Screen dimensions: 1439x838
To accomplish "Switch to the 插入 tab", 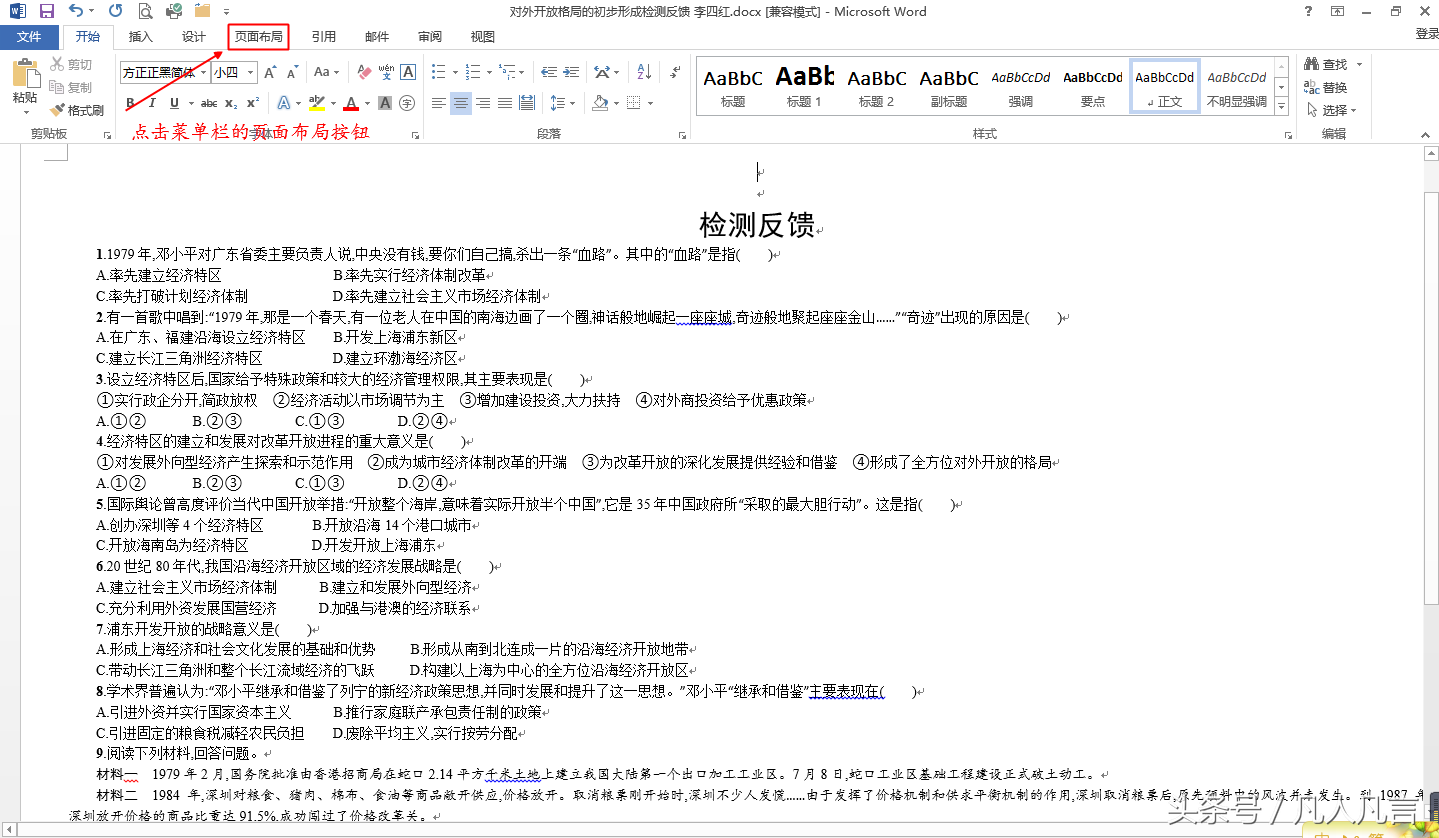I will tap(141, 37).
